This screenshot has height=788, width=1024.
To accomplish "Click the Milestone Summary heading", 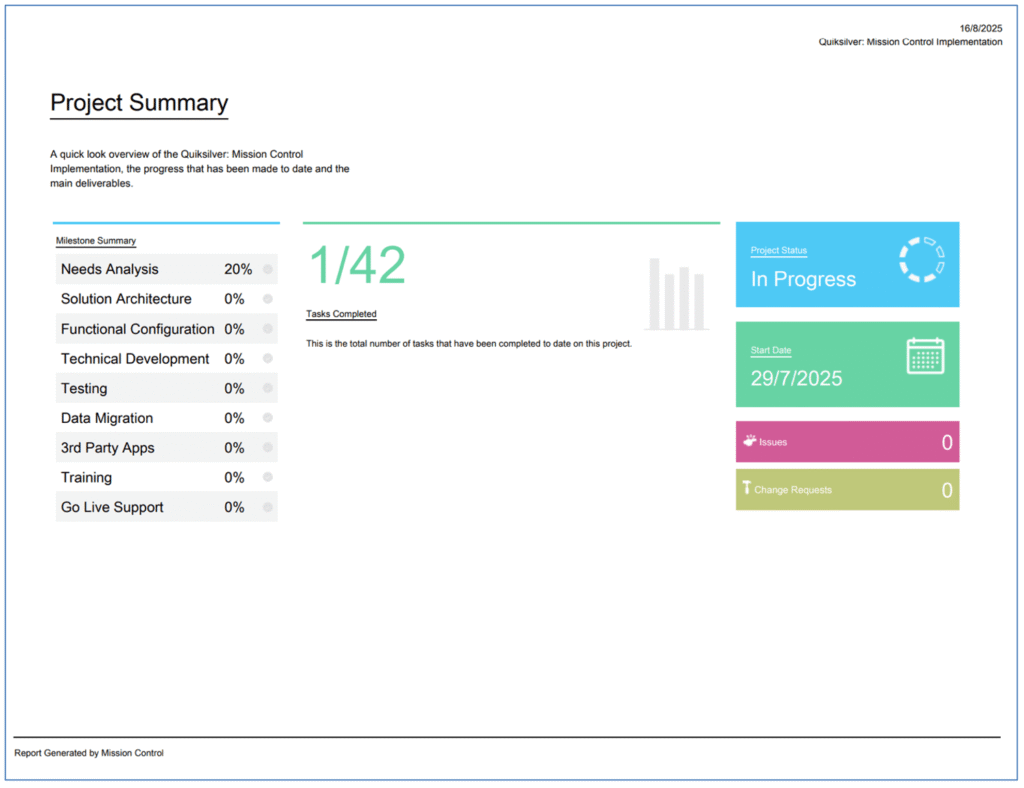I will point(96,241).
